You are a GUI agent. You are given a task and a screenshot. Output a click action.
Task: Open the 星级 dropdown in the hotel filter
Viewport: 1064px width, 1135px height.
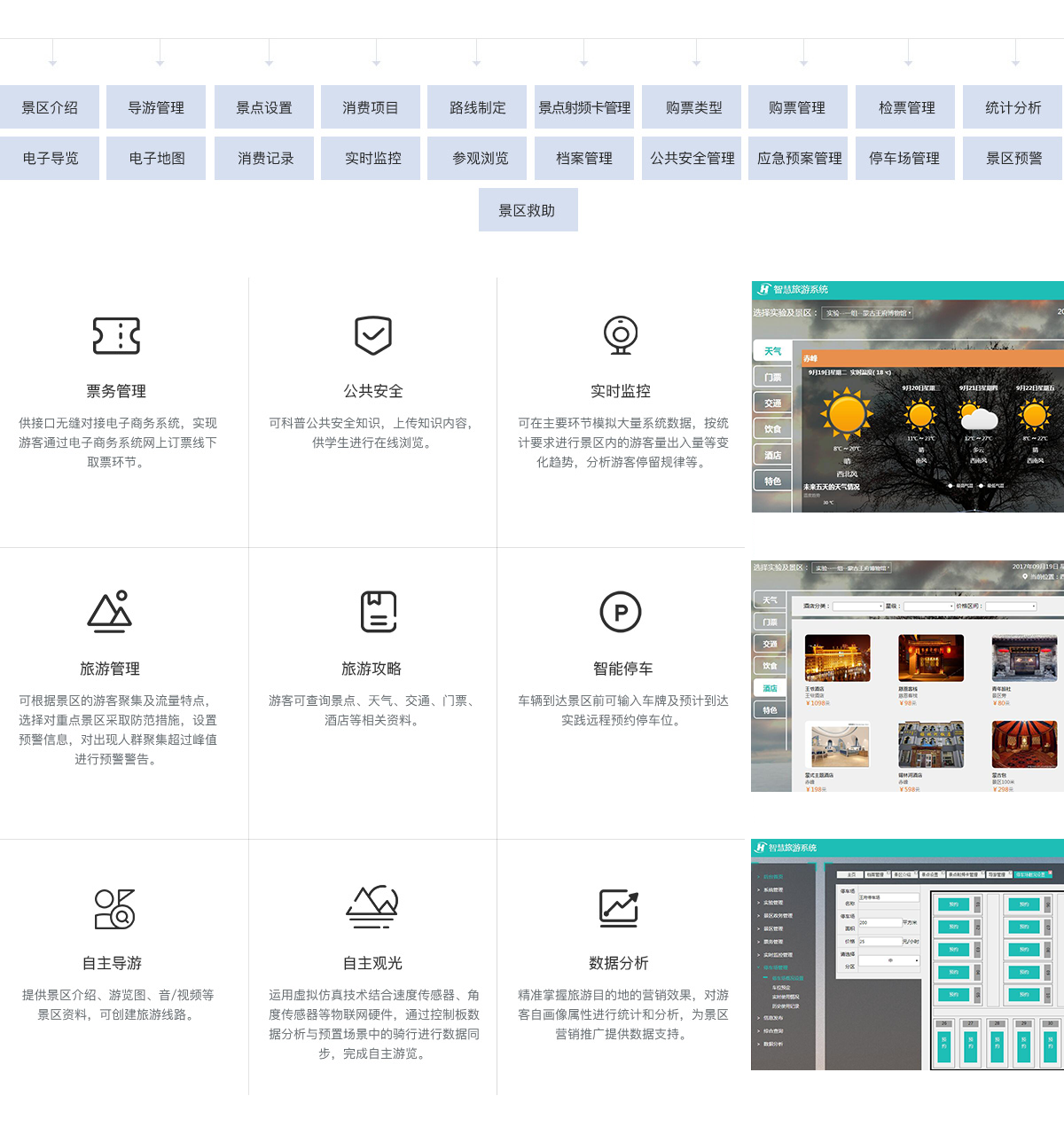(x=929, y=607)
